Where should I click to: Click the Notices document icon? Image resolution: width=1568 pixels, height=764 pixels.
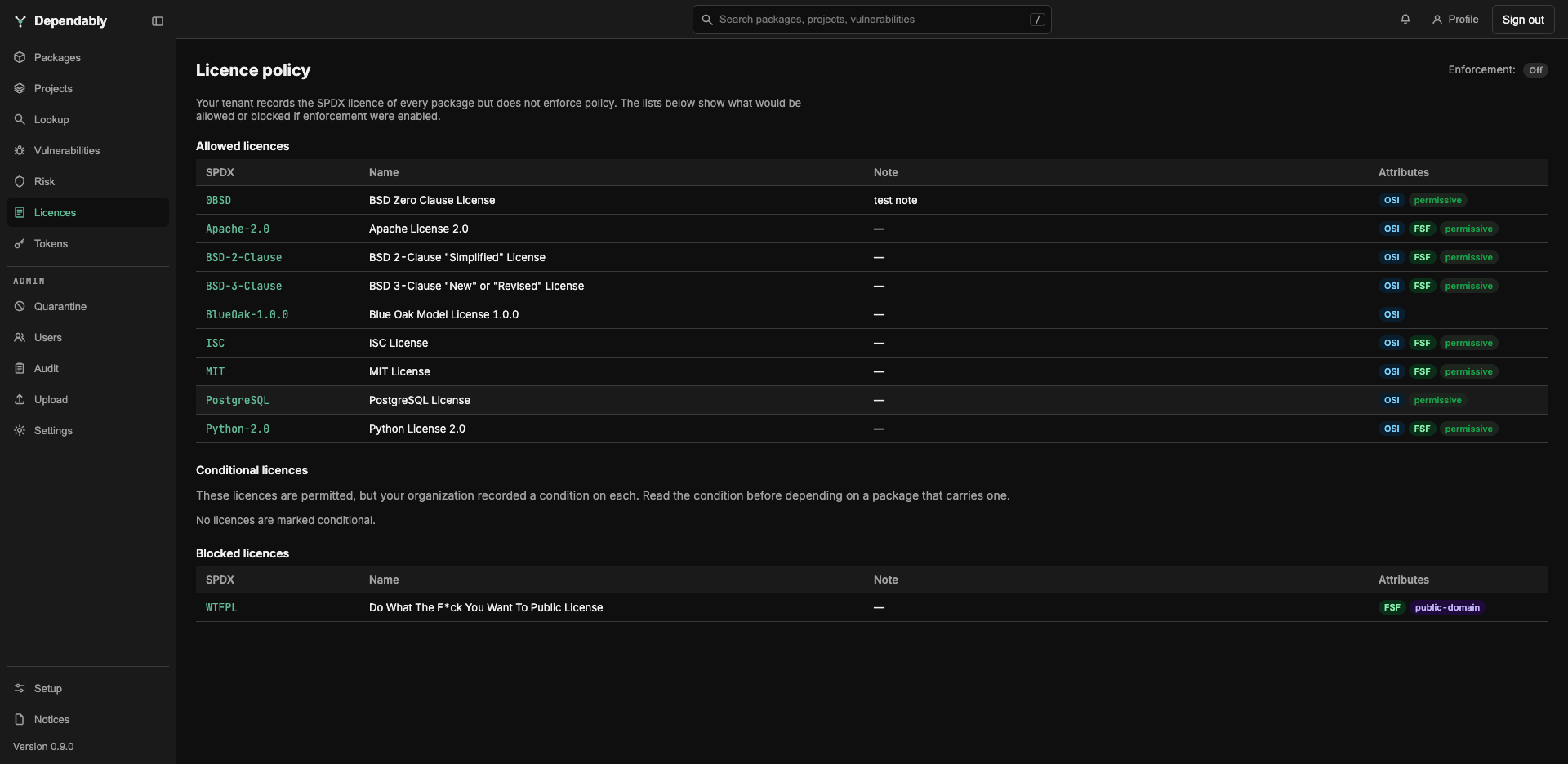click(x=20, y=719)
